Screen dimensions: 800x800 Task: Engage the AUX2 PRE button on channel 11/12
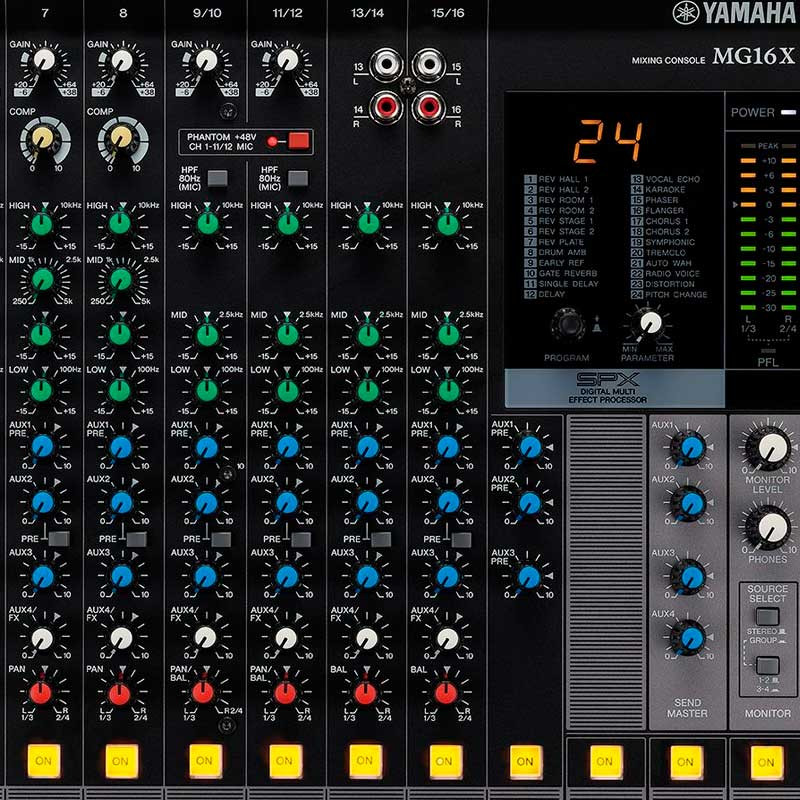click(301, 539)
